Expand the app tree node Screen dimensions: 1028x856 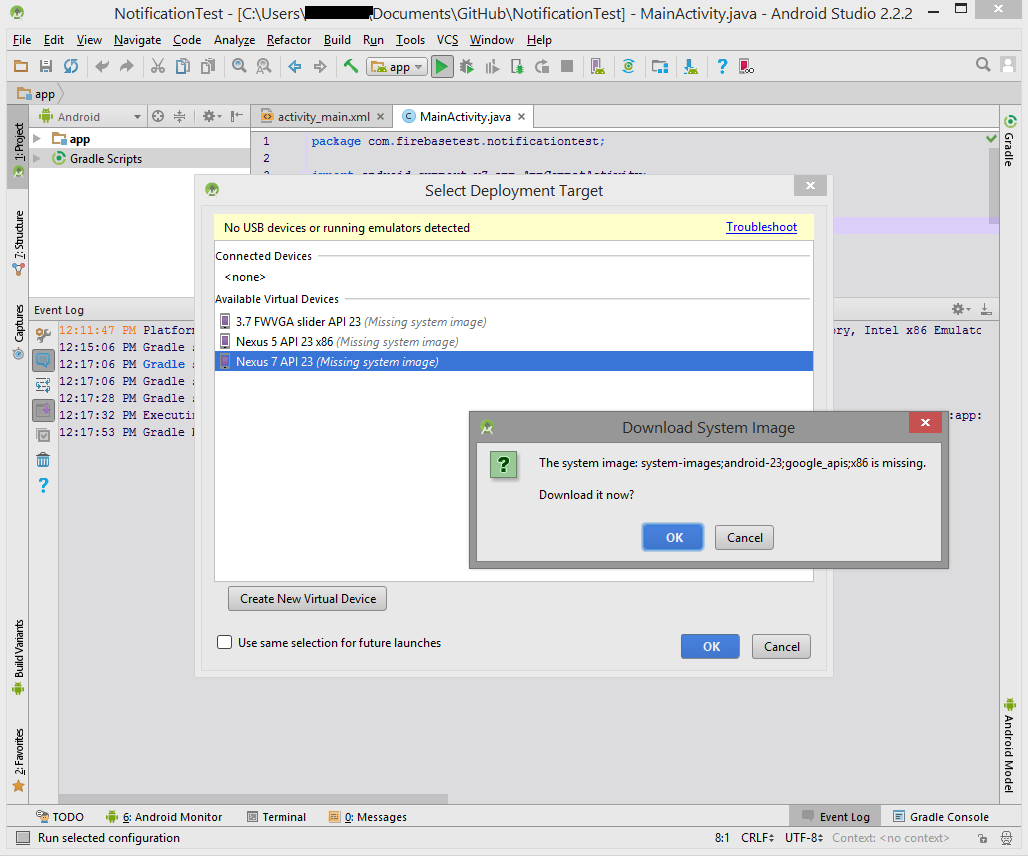click(x=37, y=139)
